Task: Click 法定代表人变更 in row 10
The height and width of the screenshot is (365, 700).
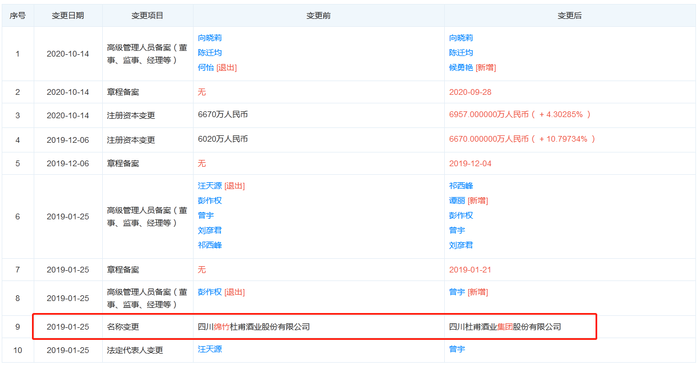Action: click(135, 350)
